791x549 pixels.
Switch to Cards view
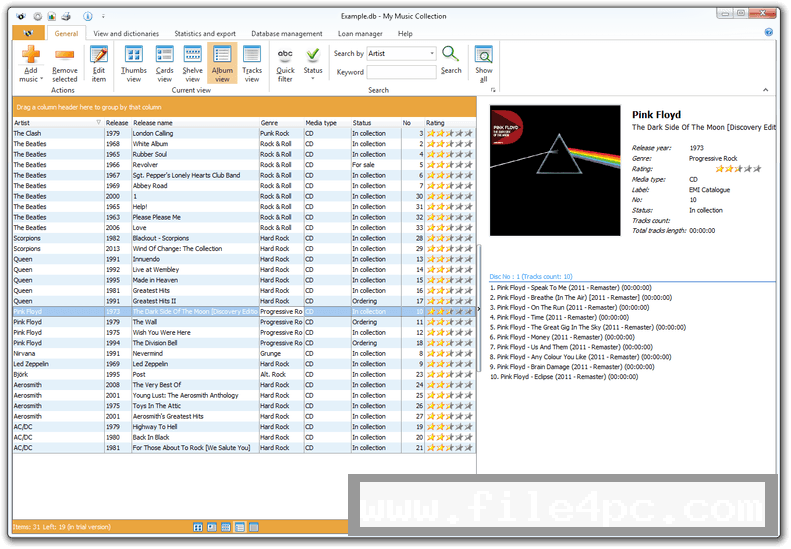[x=164, y=64]
